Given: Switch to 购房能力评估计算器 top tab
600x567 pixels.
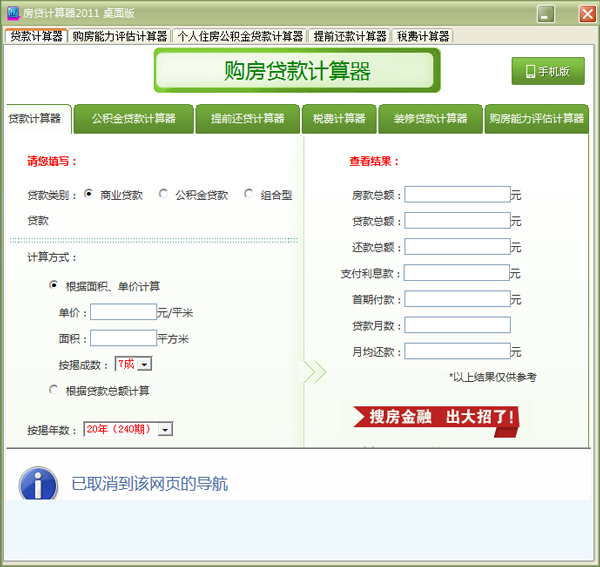Looking at the screenshot, I should pyautogui.click(x=120, y=36).
